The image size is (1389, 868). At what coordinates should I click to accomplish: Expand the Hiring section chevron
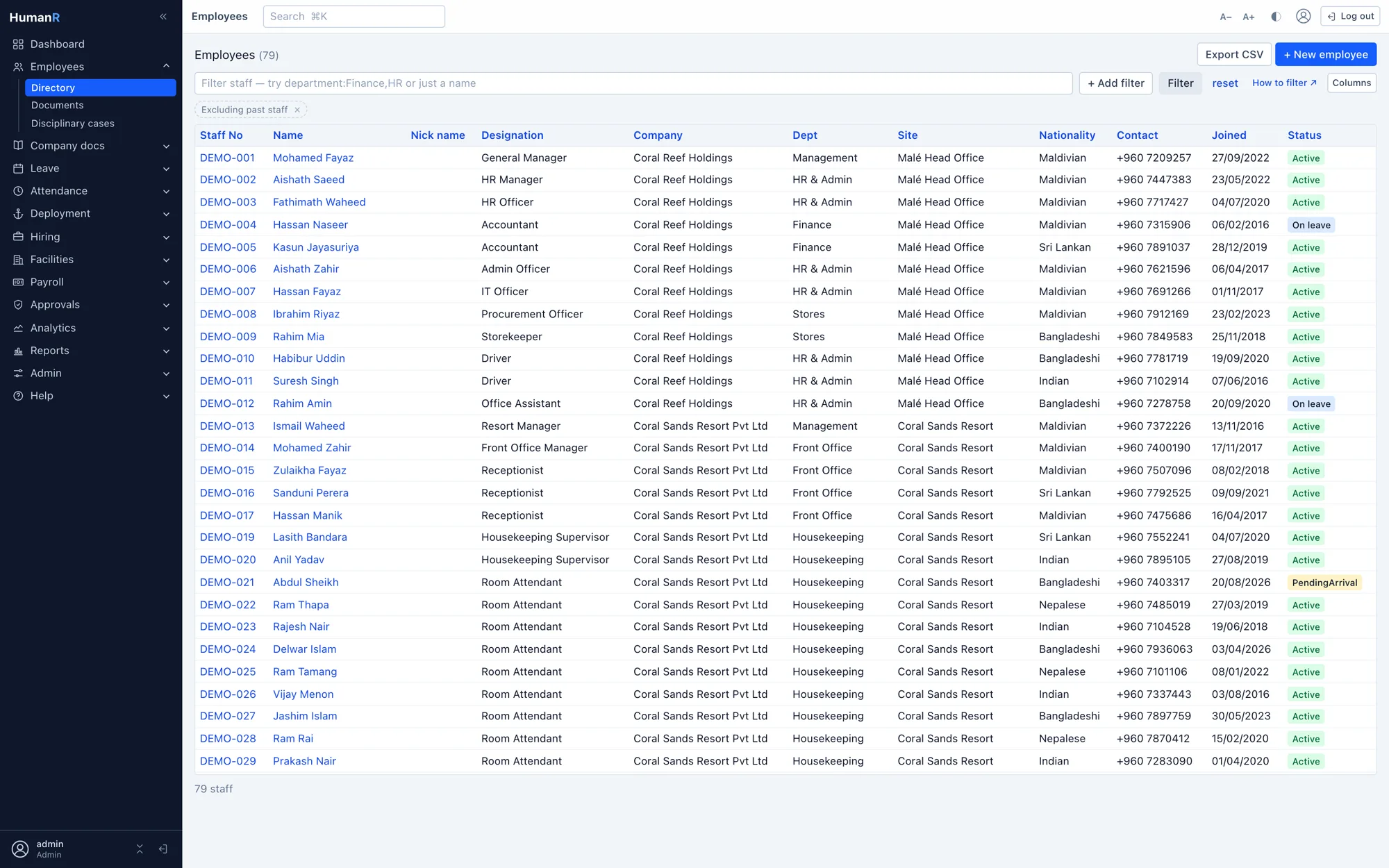coord(166,237)
